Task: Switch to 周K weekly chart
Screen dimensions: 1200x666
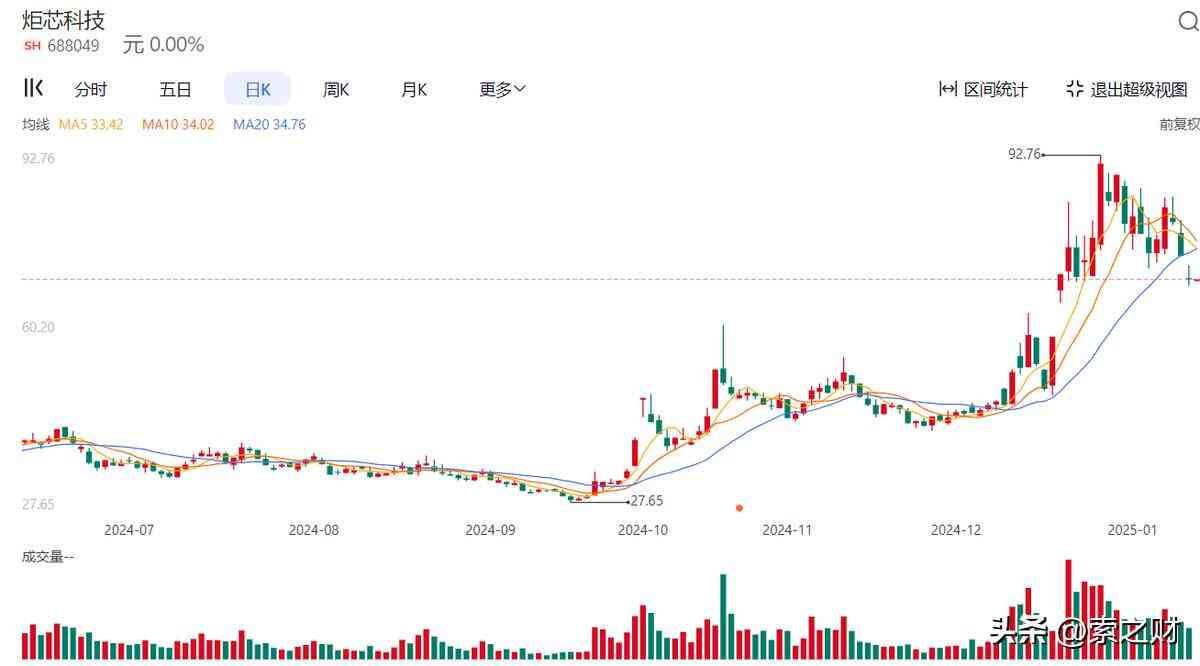Action: pyautogui.click(x=336, y=89)
